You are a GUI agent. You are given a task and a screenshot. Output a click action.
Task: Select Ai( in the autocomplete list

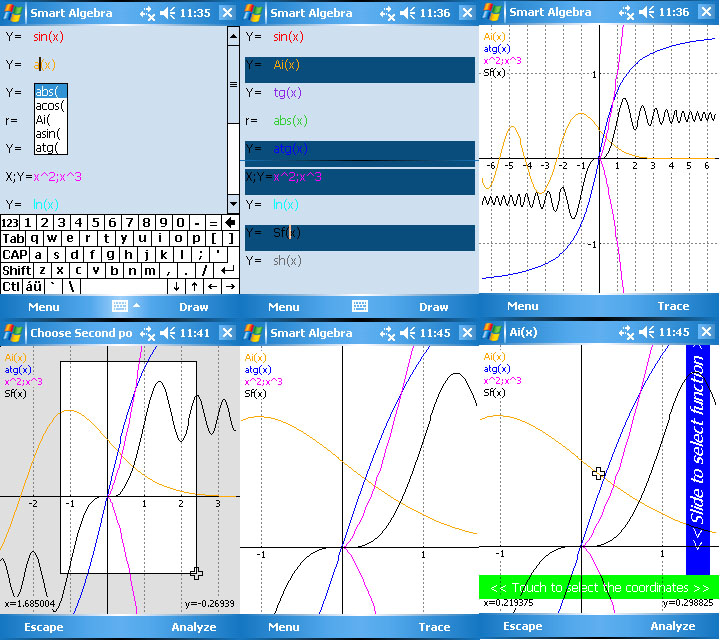coord(51,120)
